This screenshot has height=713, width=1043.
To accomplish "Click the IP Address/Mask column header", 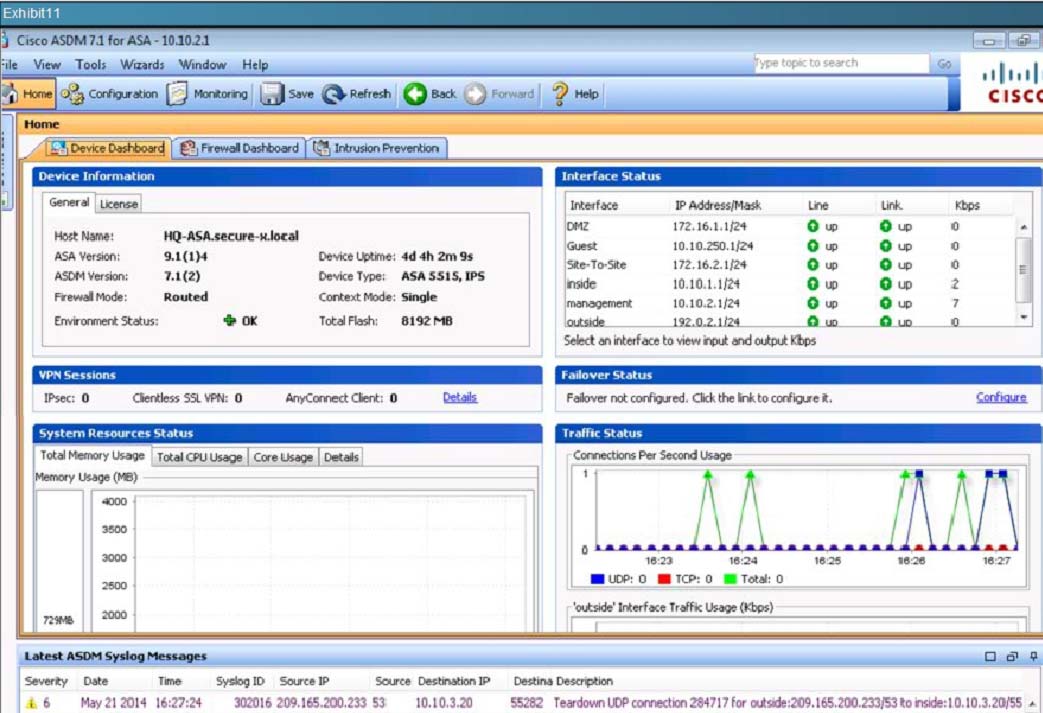I will [717, 206].
